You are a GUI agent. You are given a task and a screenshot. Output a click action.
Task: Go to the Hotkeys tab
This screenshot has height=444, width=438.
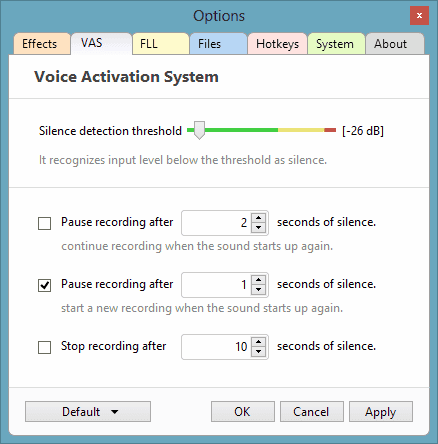277,44
